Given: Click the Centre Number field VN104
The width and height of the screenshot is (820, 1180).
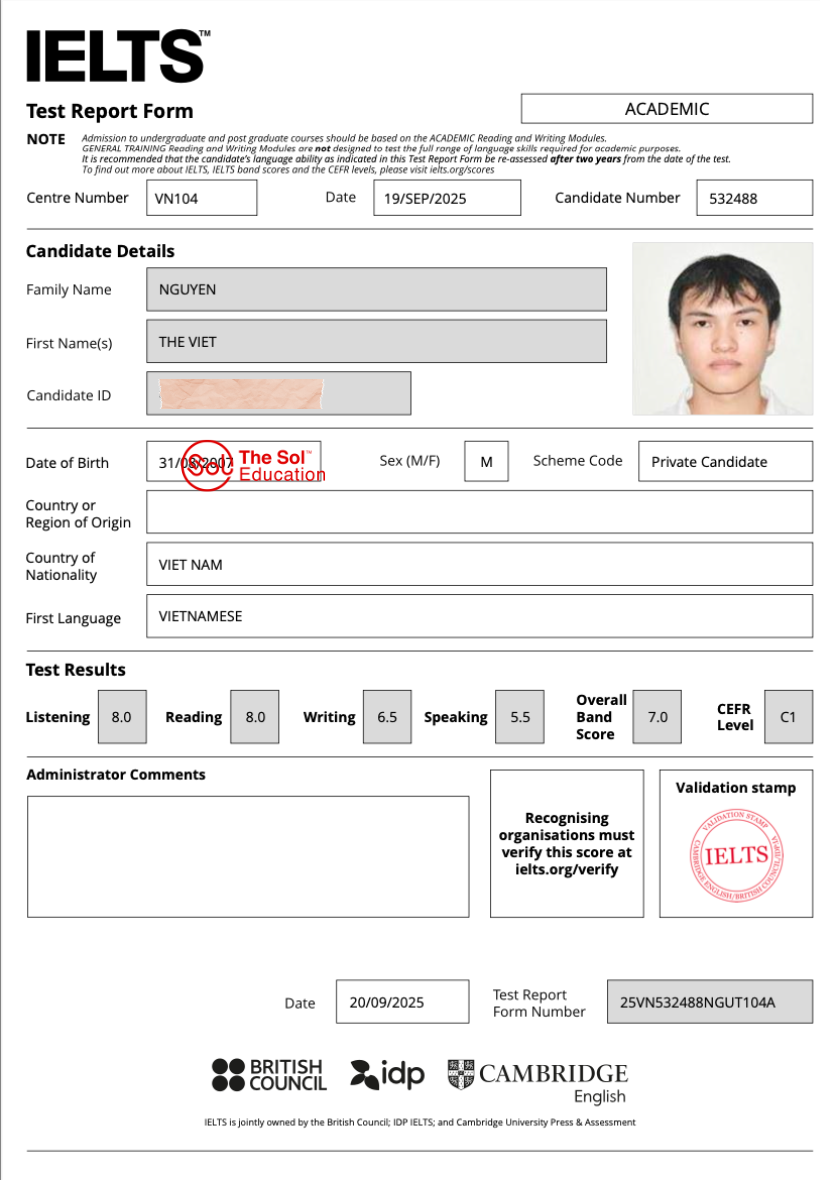Looking at the screenshot, I should coord(202,198).
